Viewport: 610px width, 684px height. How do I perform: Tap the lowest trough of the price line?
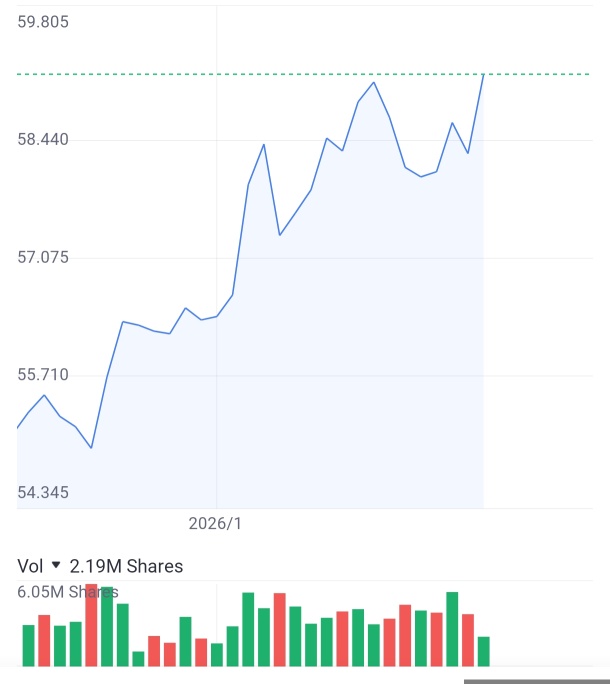tap(91, 448)
